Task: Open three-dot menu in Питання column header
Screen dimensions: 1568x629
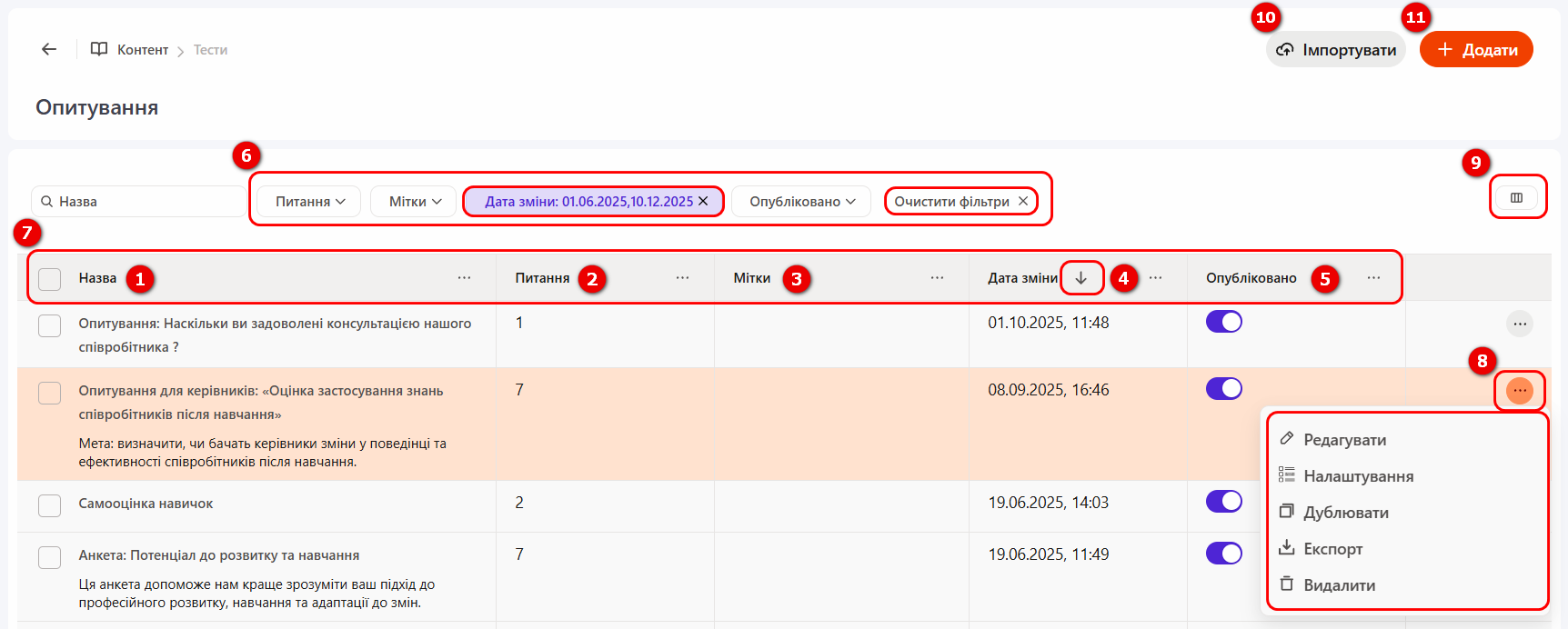Action: pyautogui.click(x=682, y=278)
